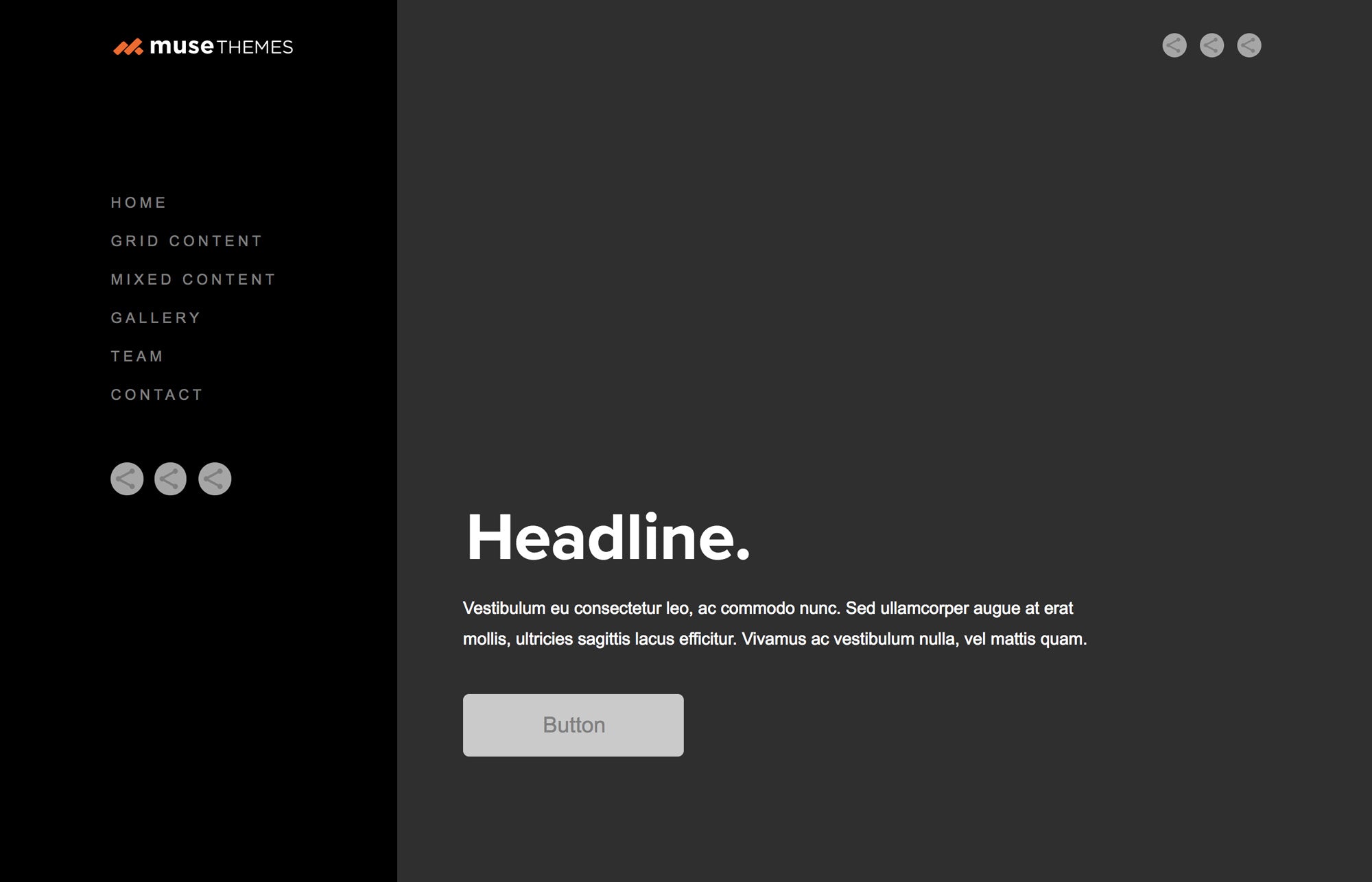1372x882 pixels.
Task: Click the second share icon in top bar
Action: click(1211, 44)
